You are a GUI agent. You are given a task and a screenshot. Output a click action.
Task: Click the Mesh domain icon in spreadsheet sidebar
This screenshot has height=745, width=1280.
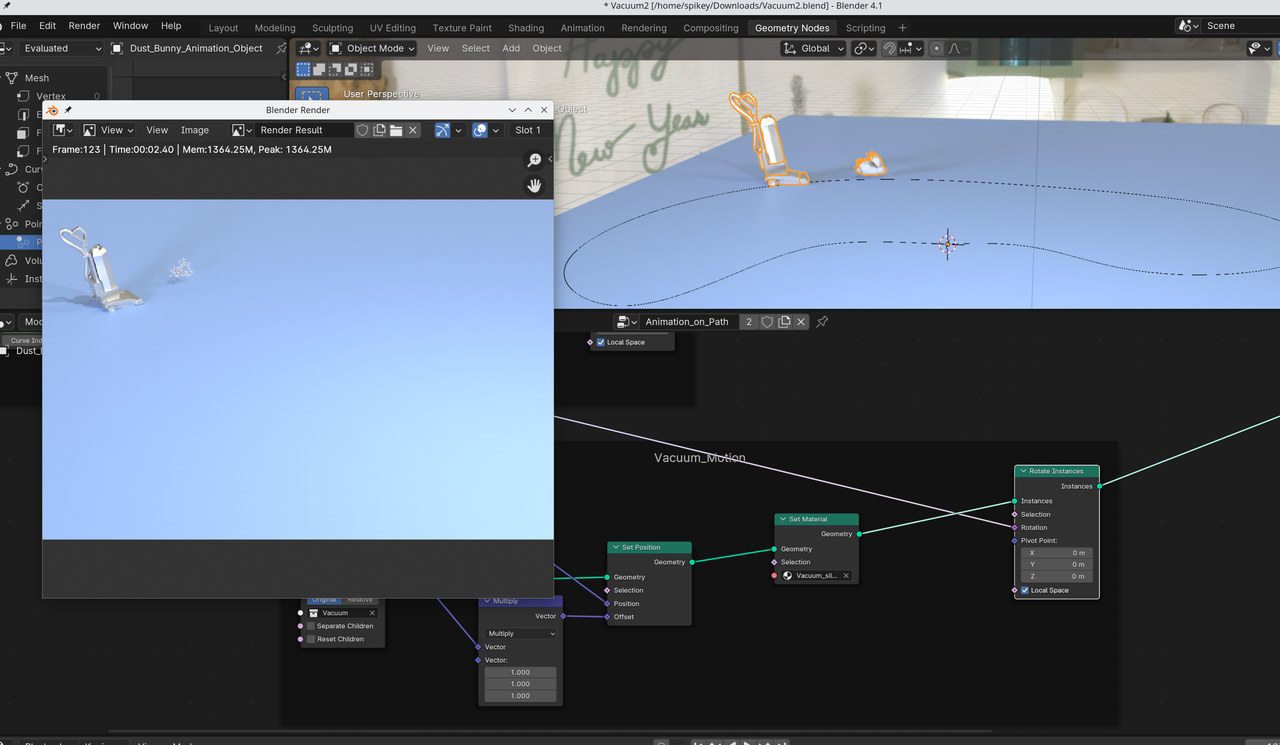[12, 78]
